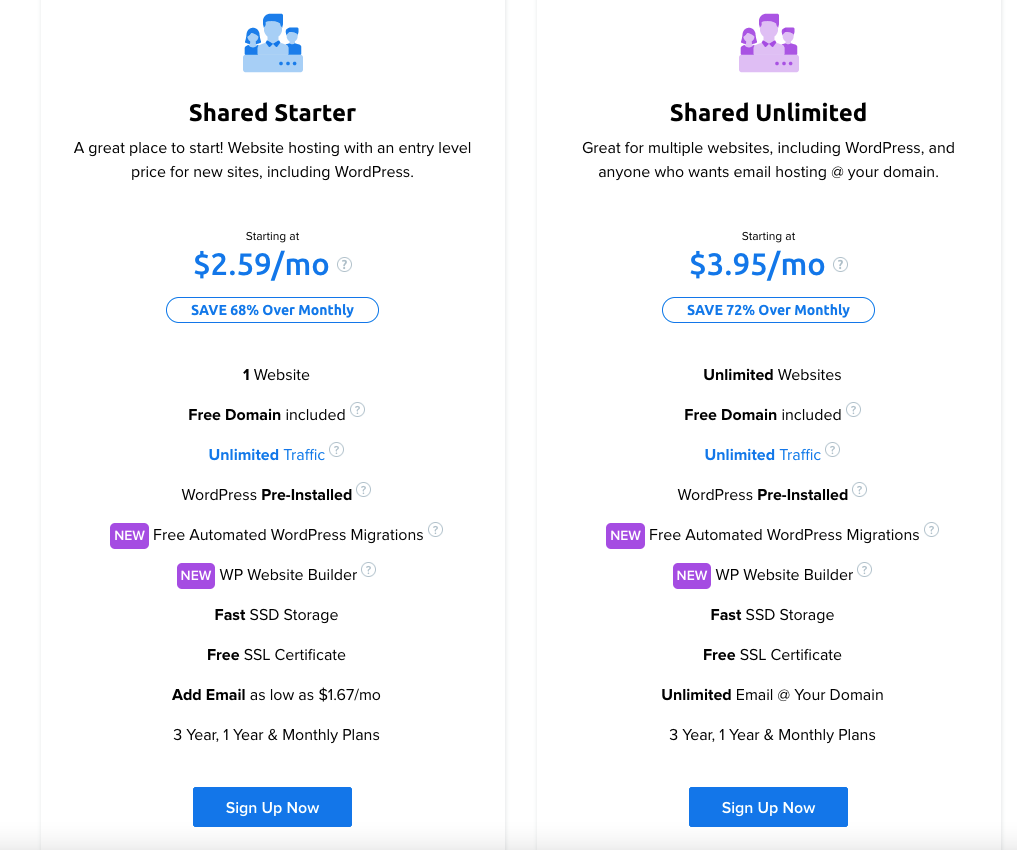This screenshot has height=850, width=1017.
Task: Open Free Domain help icon in Shared Unlimited
Action: point(854,410)
